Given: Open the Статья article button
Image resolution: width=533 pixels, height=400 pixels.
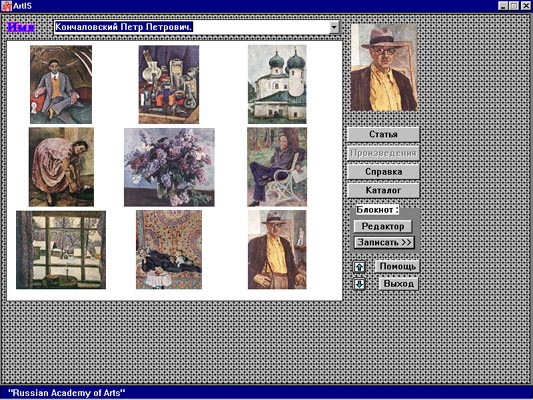Looking at the screenshot, I should (383, 134).
